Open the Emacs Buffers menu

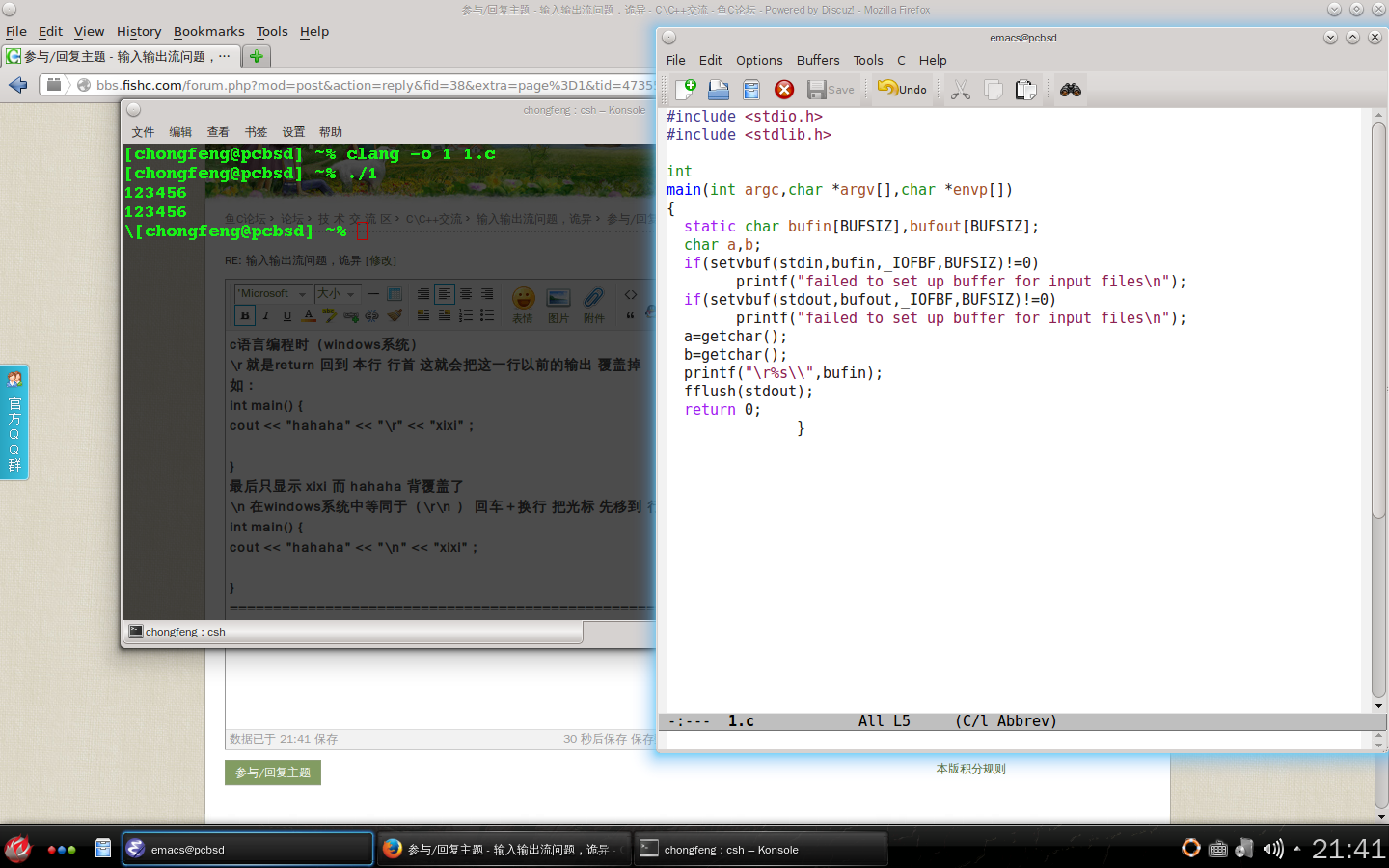tap(818, 60)
